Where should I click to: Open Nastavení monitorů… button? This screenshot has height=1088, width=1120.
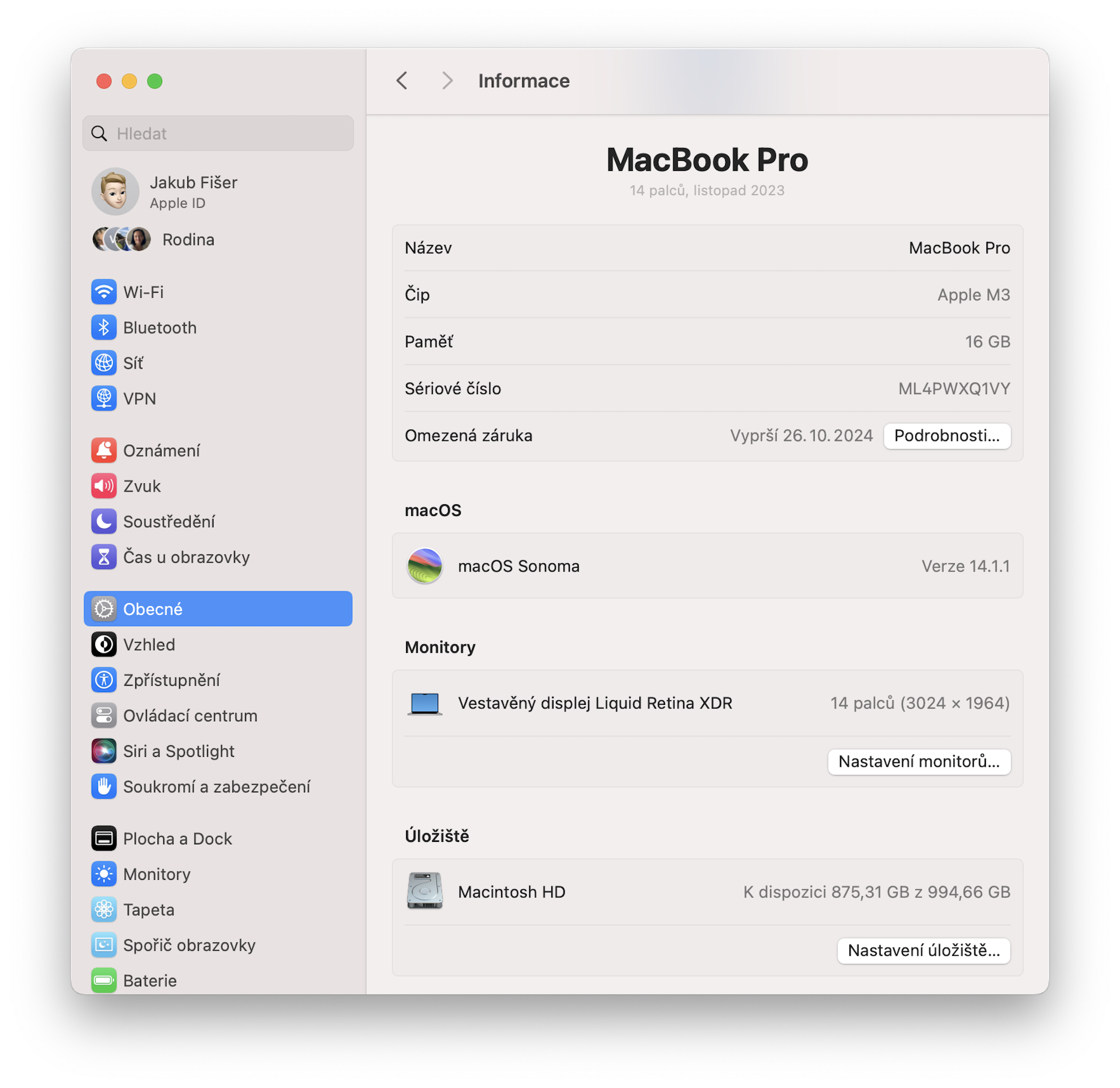[x=919, y=762]
